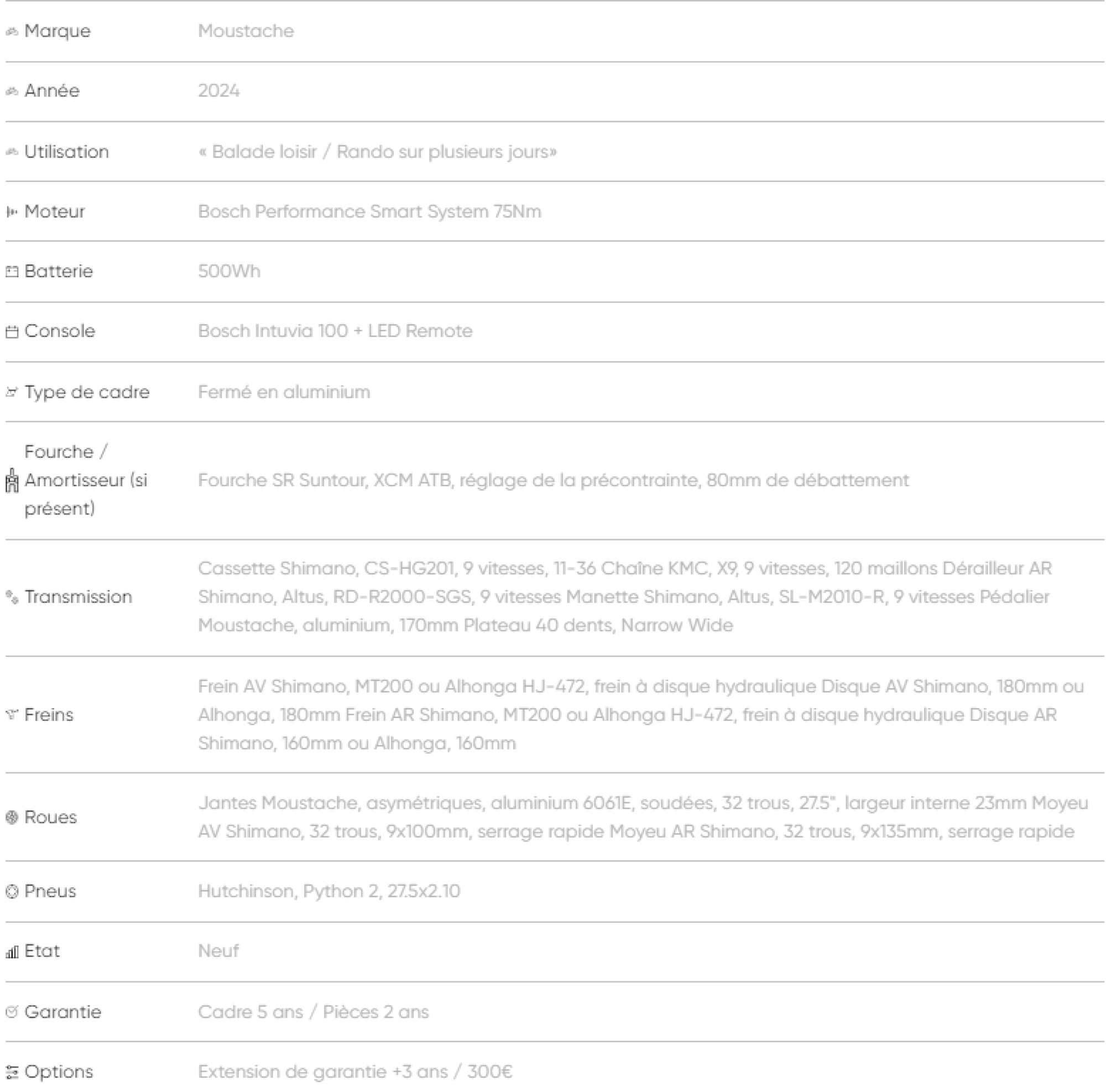Click the Moustache brand value

coord(246,31)
